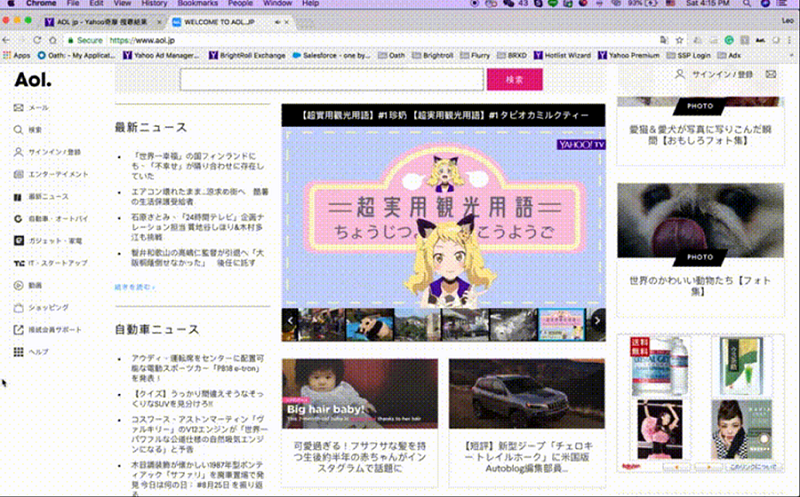
Task: Select the panda carousel thumbnail
Action: point(369,325)
